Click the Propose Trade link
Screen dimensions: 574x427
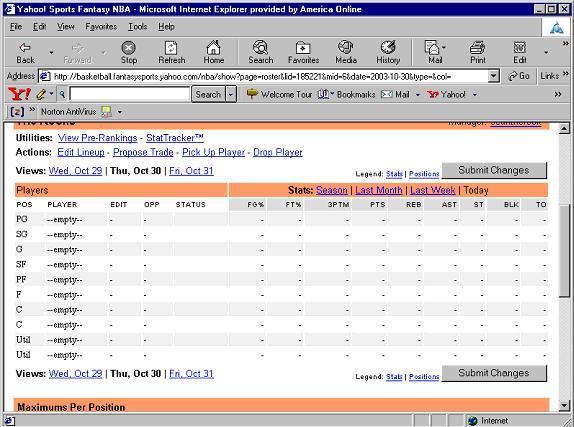point(143,152)
